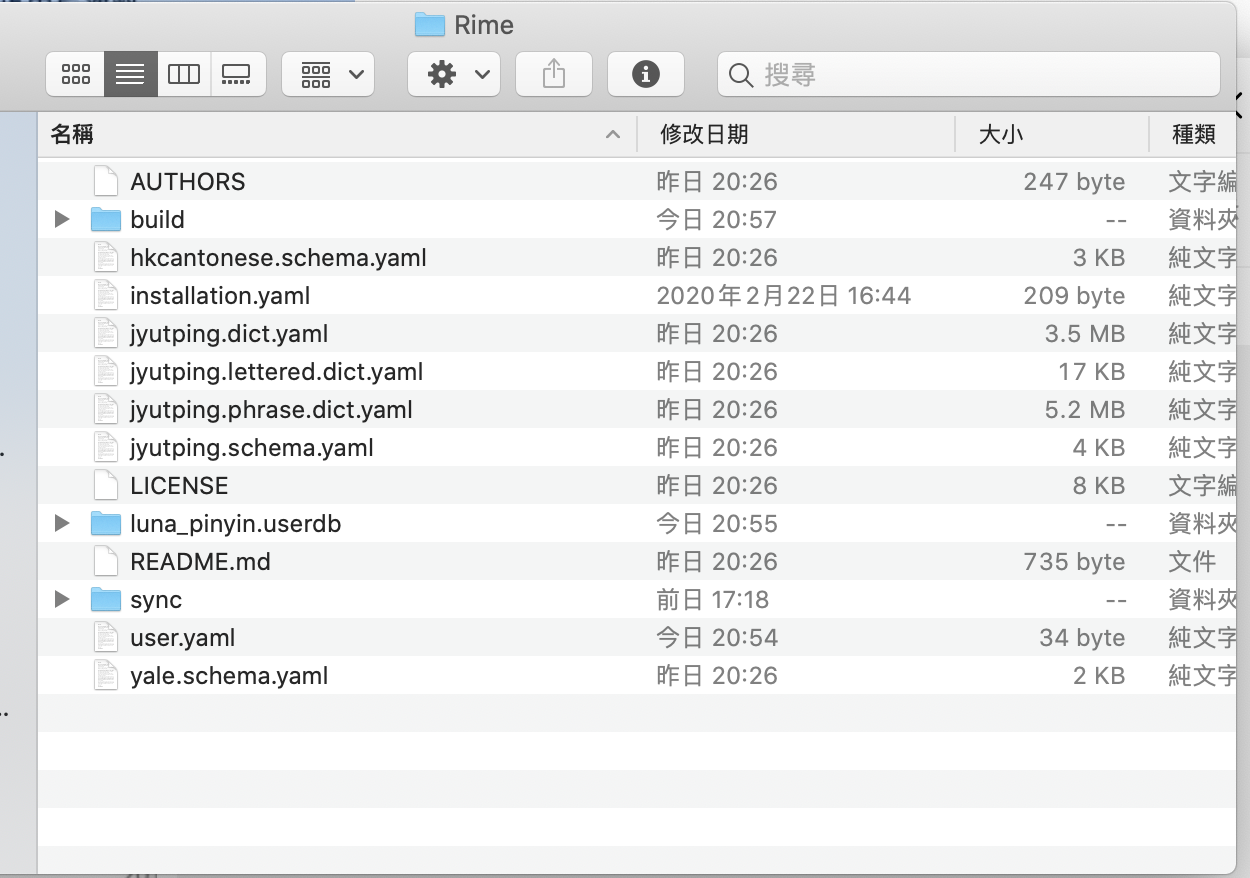Sort by the 修改日期 column header
The image size is (1250, 878).
tap(796, 135)
